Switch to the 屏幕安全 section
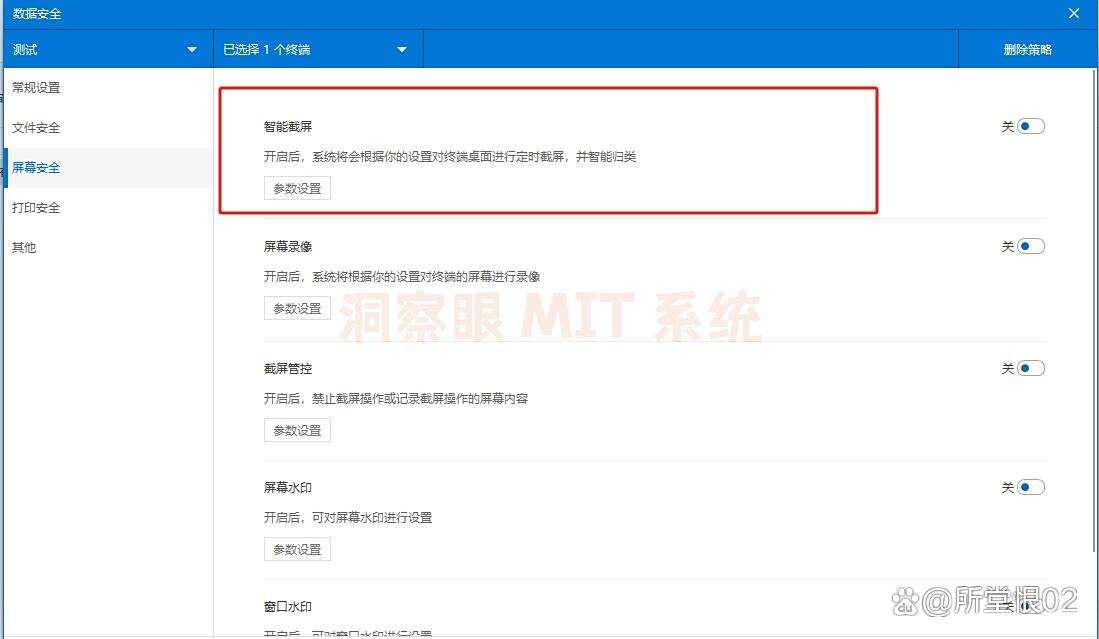1099x639 pixels. (36, 167)
